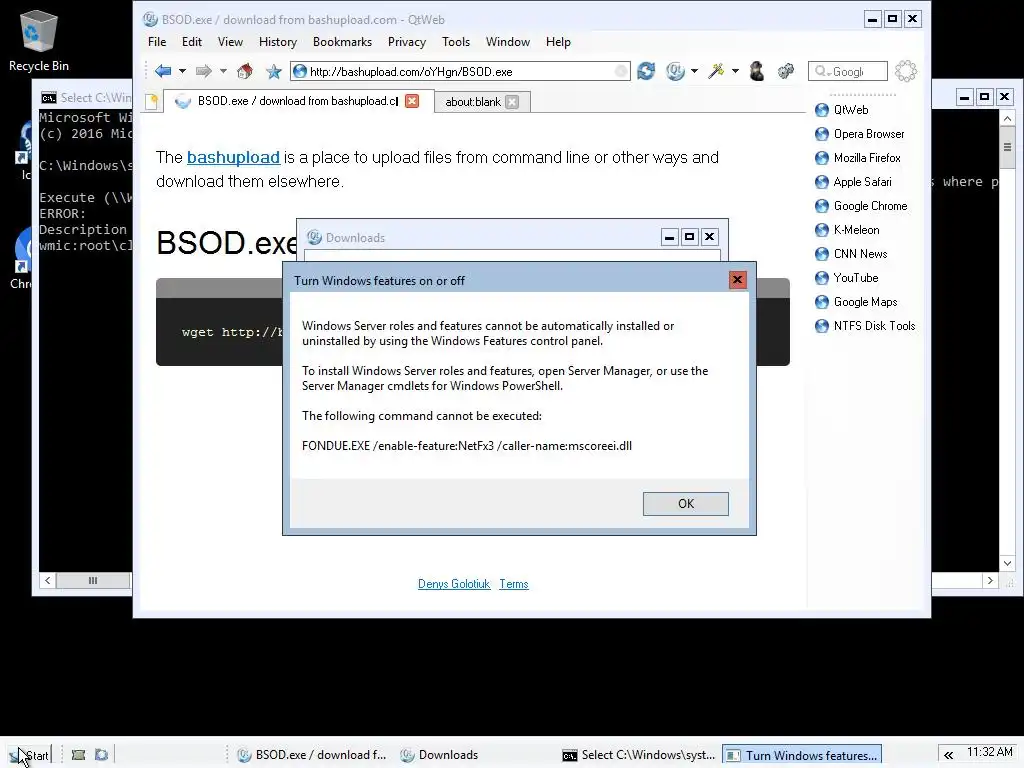Click OK in the Windows features dialog

686,504
